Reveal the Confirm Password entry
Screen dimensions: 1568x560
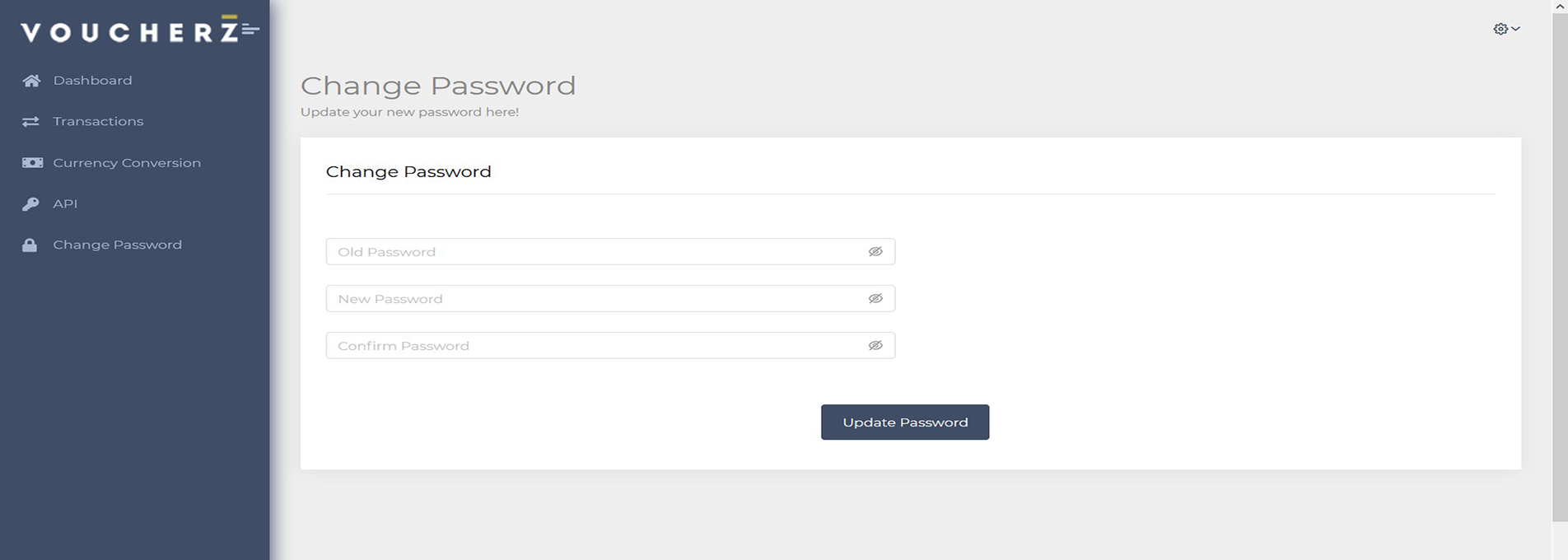click(875, 346)
